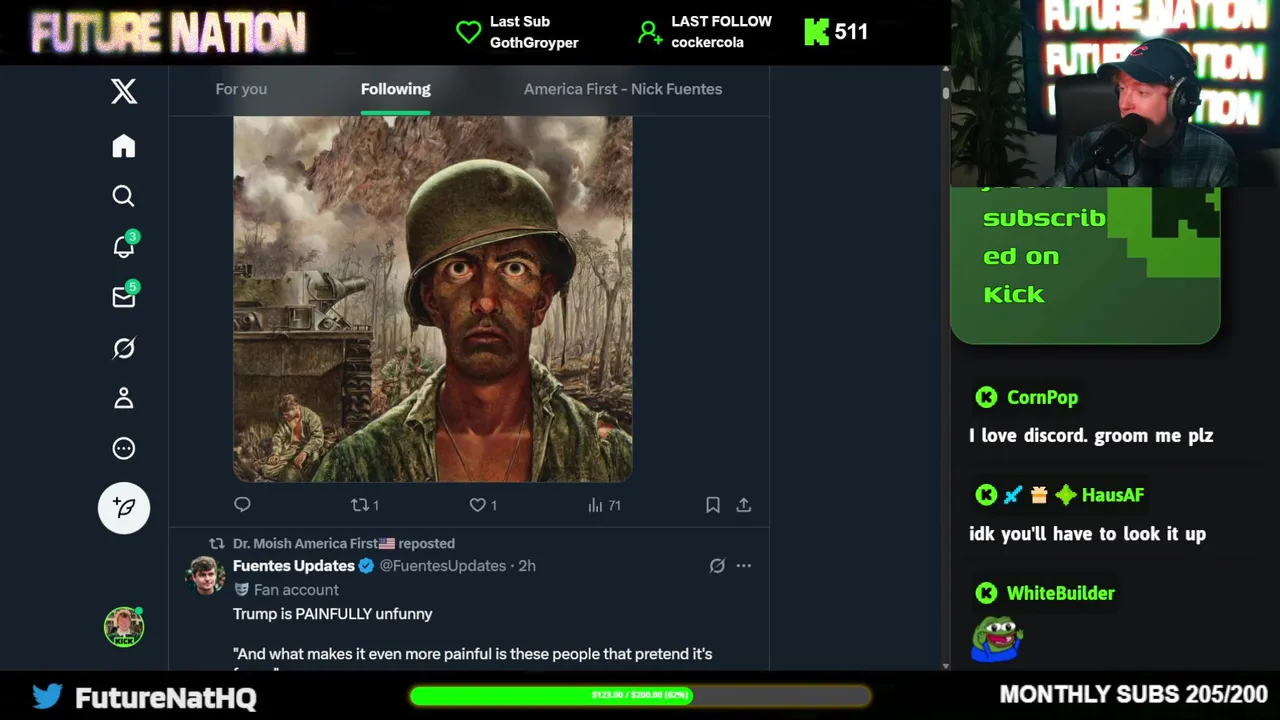Open account avatar at sidebar bottom
Screen dimensions: 1280x720
124,627
